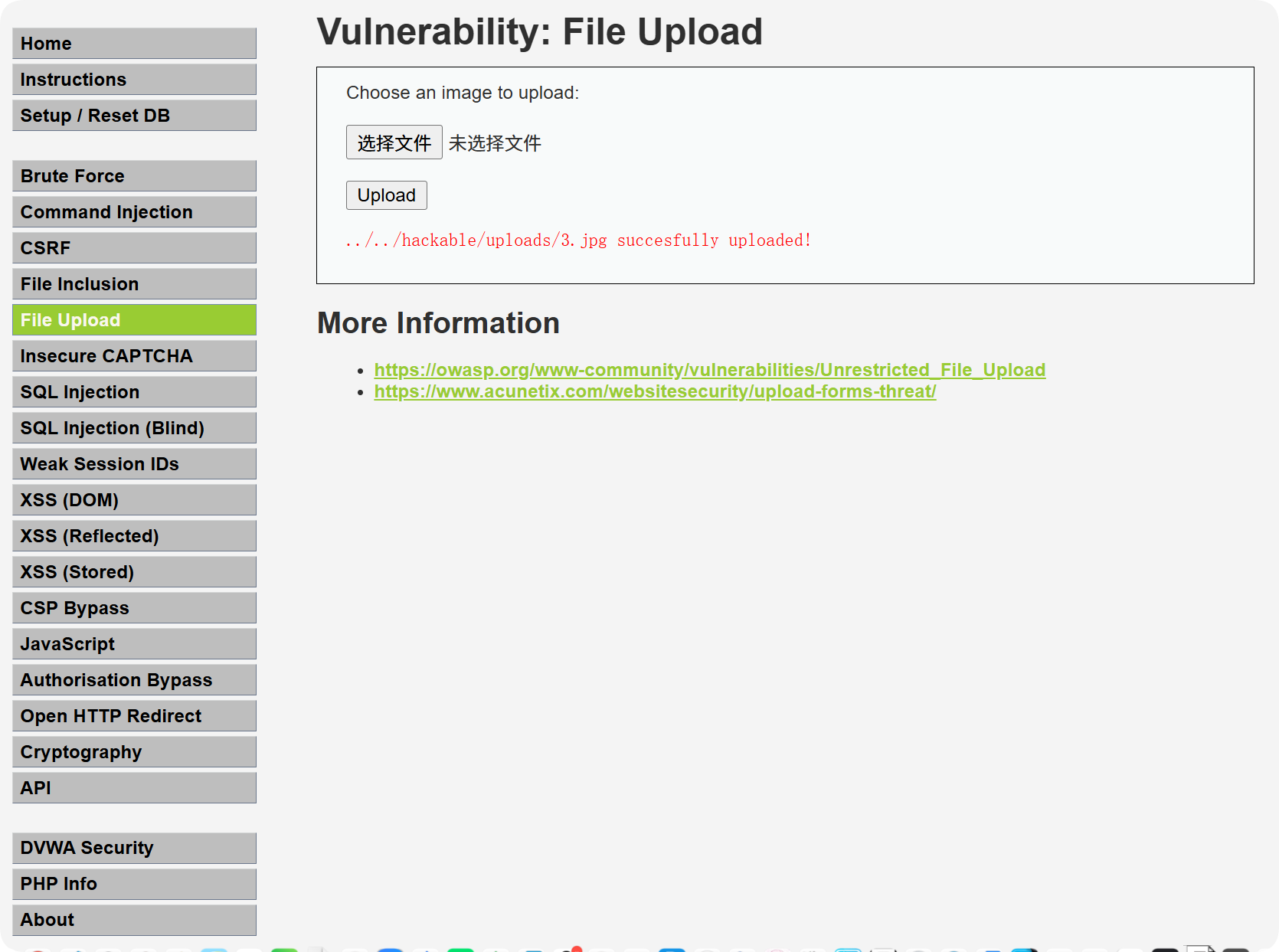Open XSS (Stored) module
1279x952 pixels.
pos(134,572)
